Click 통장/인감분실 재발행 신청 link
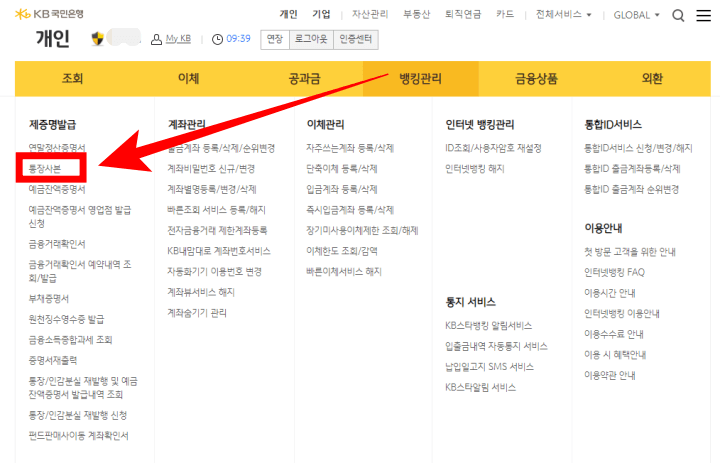Screen dimensions: 720x463 [78, 415]
